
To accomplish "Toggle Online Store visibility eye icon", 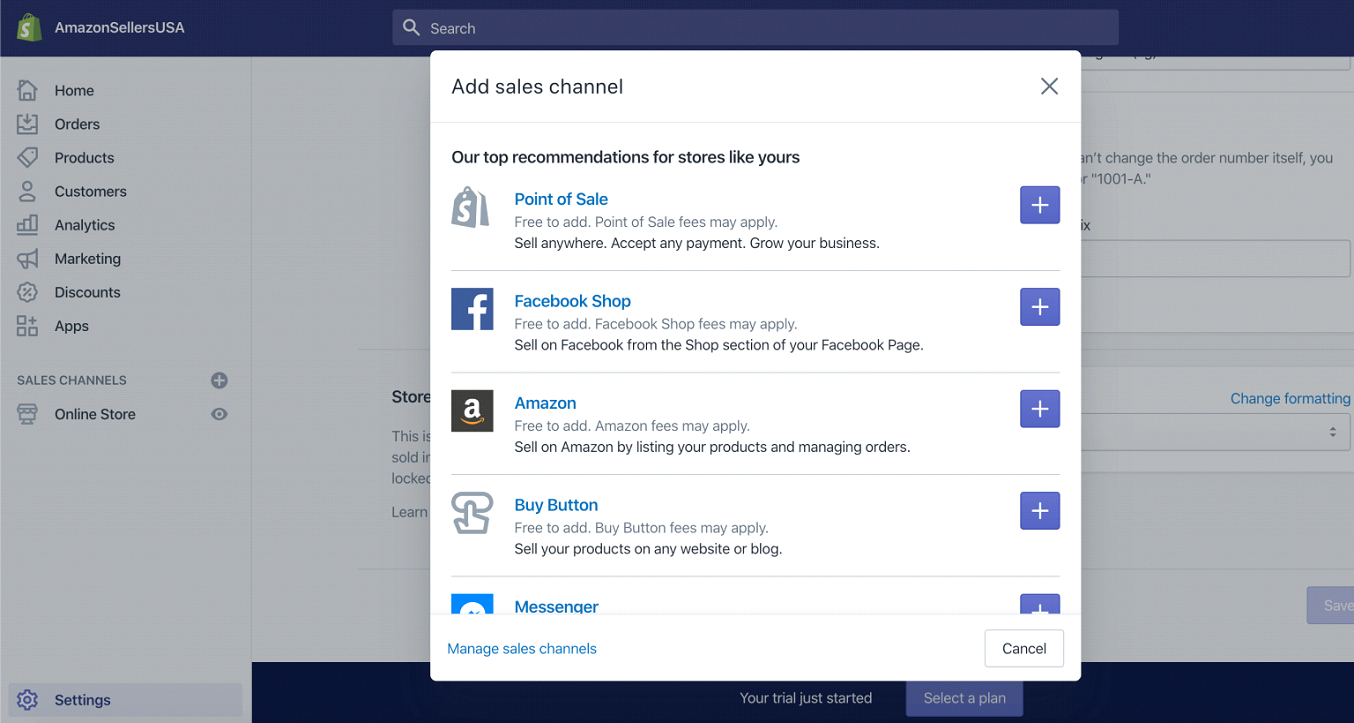I will (219, 413).
